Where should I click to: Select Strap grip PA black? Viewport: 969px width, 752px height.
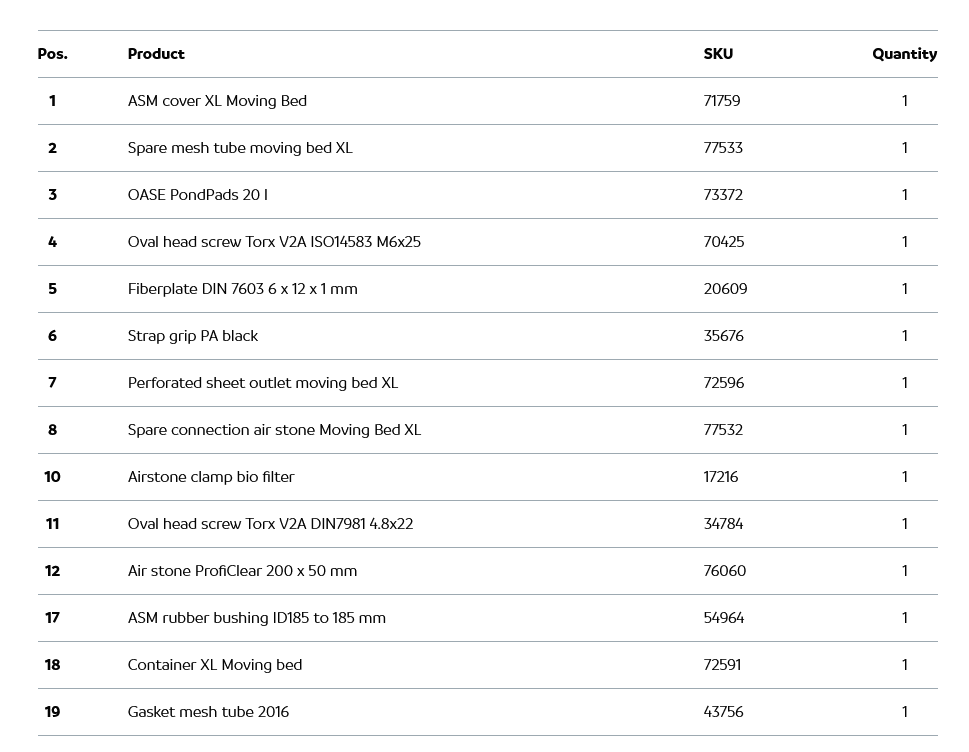(193, 336)
